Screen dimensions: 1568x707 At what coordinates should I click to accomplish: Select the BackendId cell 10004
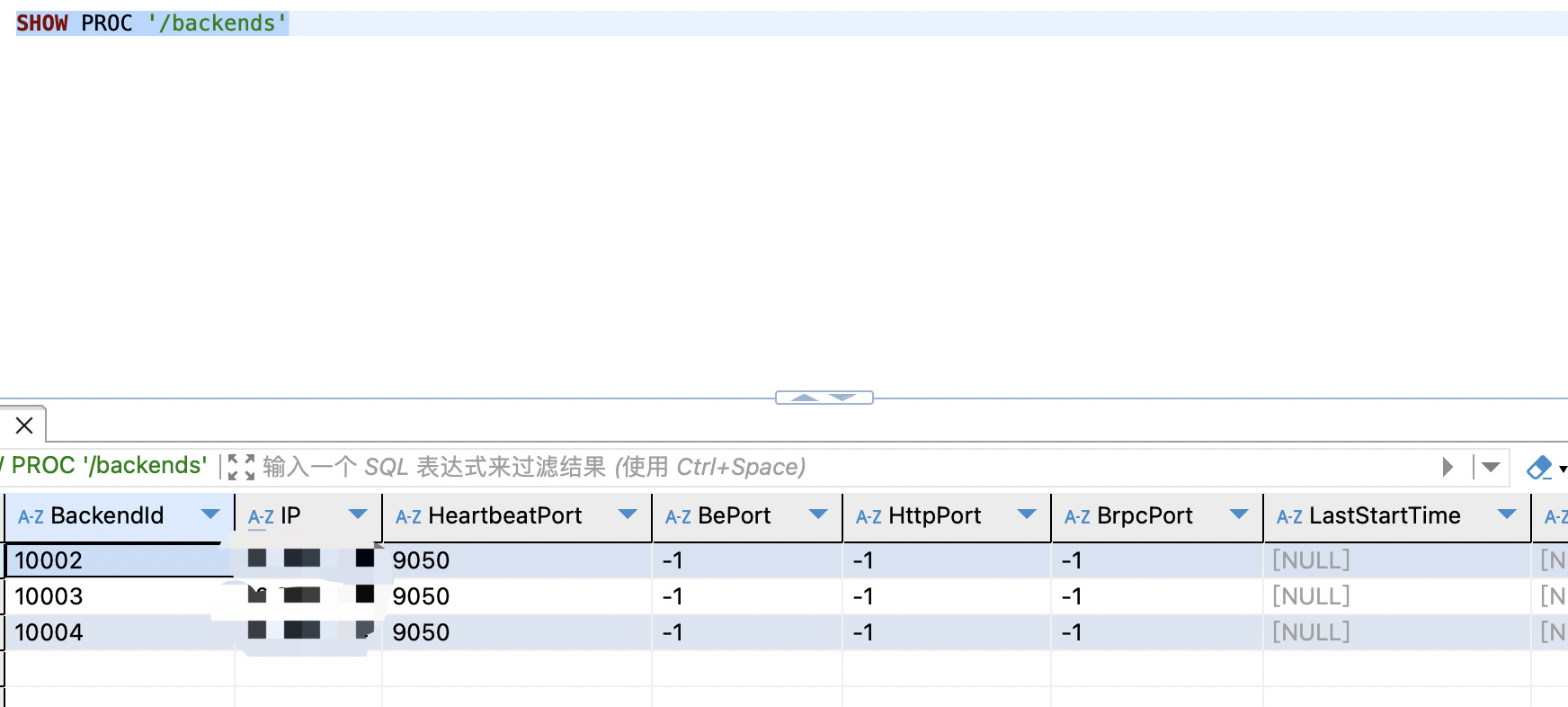[x=119, y=632]
